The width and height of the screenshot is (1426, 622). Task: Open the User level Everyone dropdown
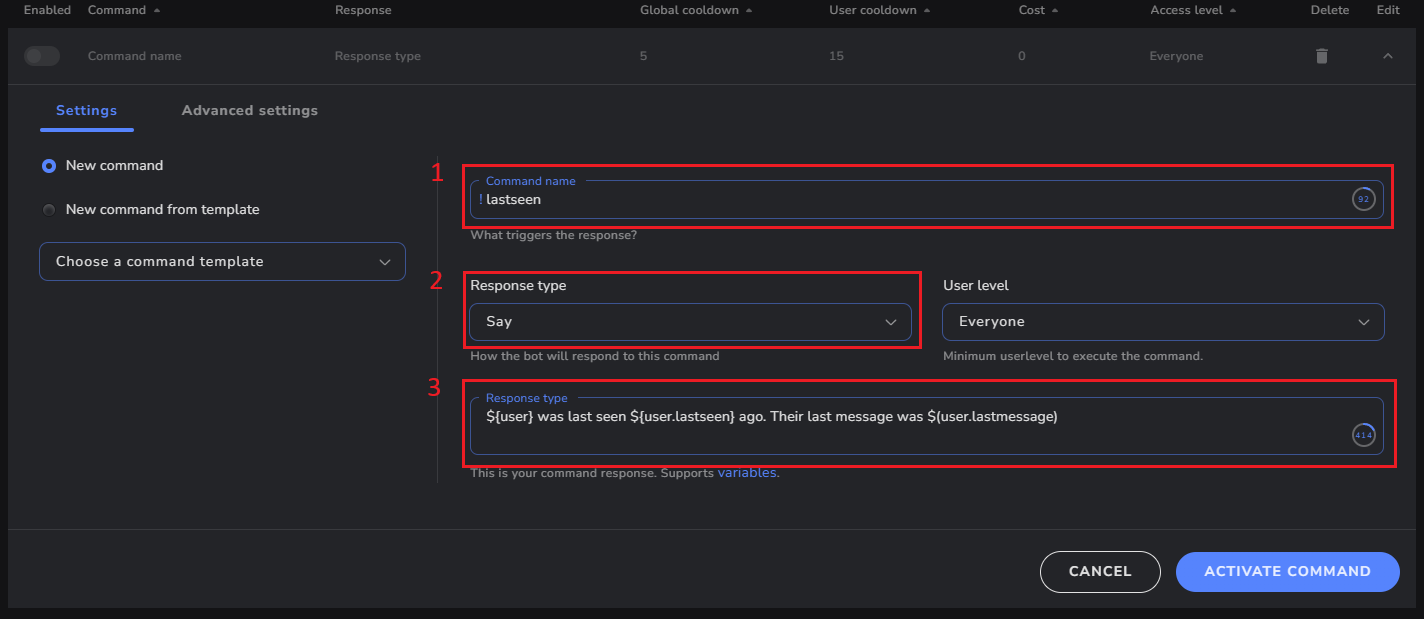point(1162,322)
